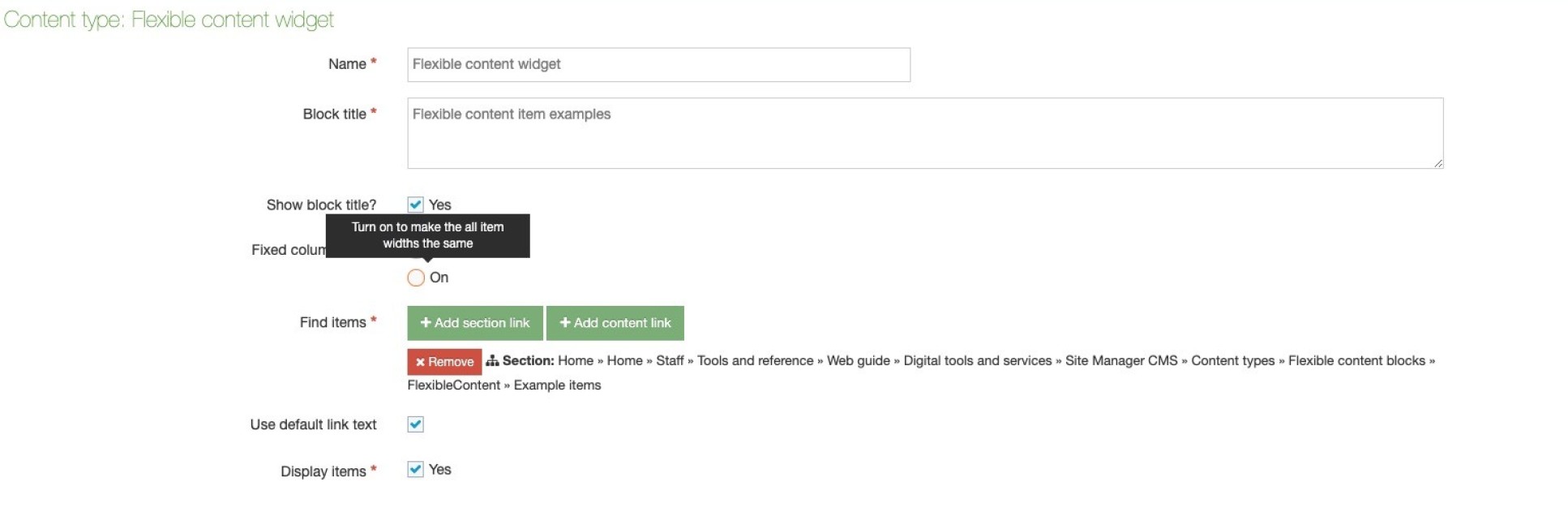Click the Yes label beside Show block title
Screen dimensions: 1568x508
[x=439, y=205]
